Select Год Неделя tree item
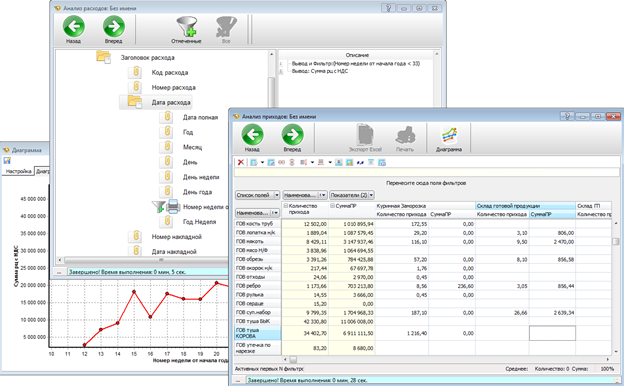The image size is (624, 386). point(200,222)
